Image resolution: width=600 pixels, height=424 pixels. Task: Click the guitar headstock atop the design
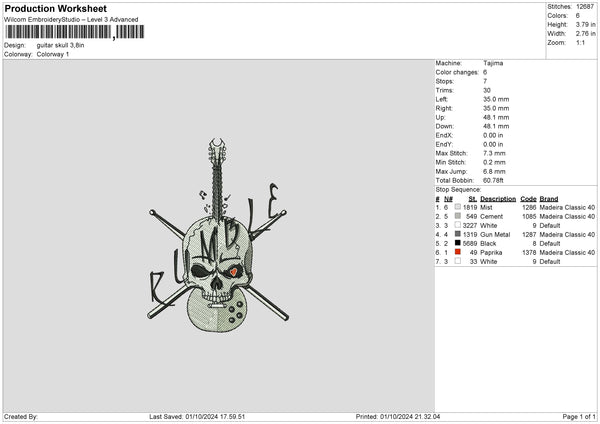point(218,152)
